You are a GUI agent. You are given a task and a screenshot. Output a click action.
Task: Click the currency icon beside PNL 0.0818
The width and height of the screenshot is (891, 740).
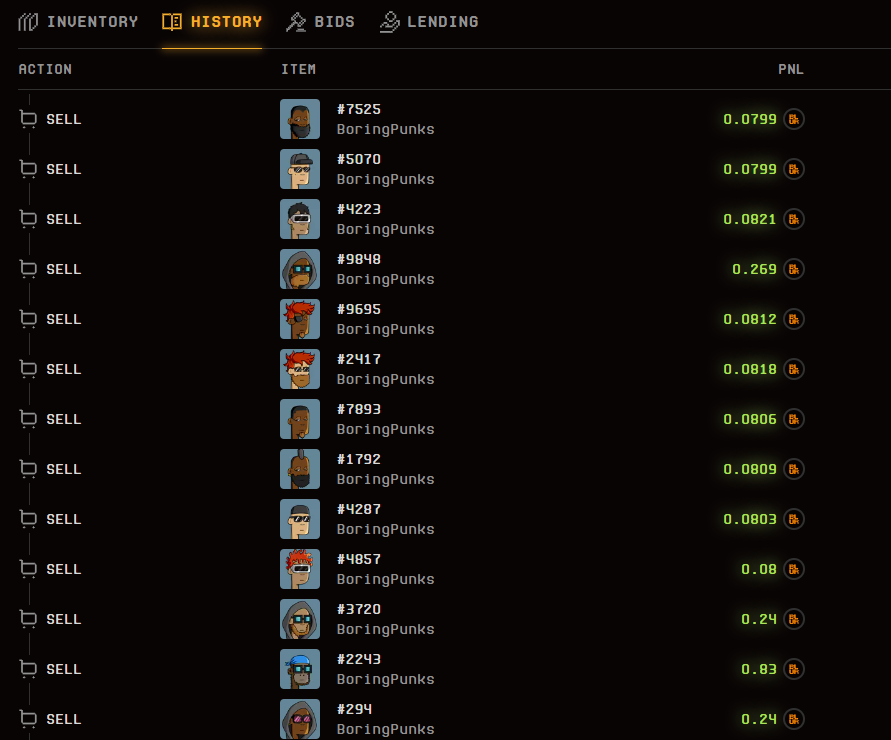coord(794,369)
